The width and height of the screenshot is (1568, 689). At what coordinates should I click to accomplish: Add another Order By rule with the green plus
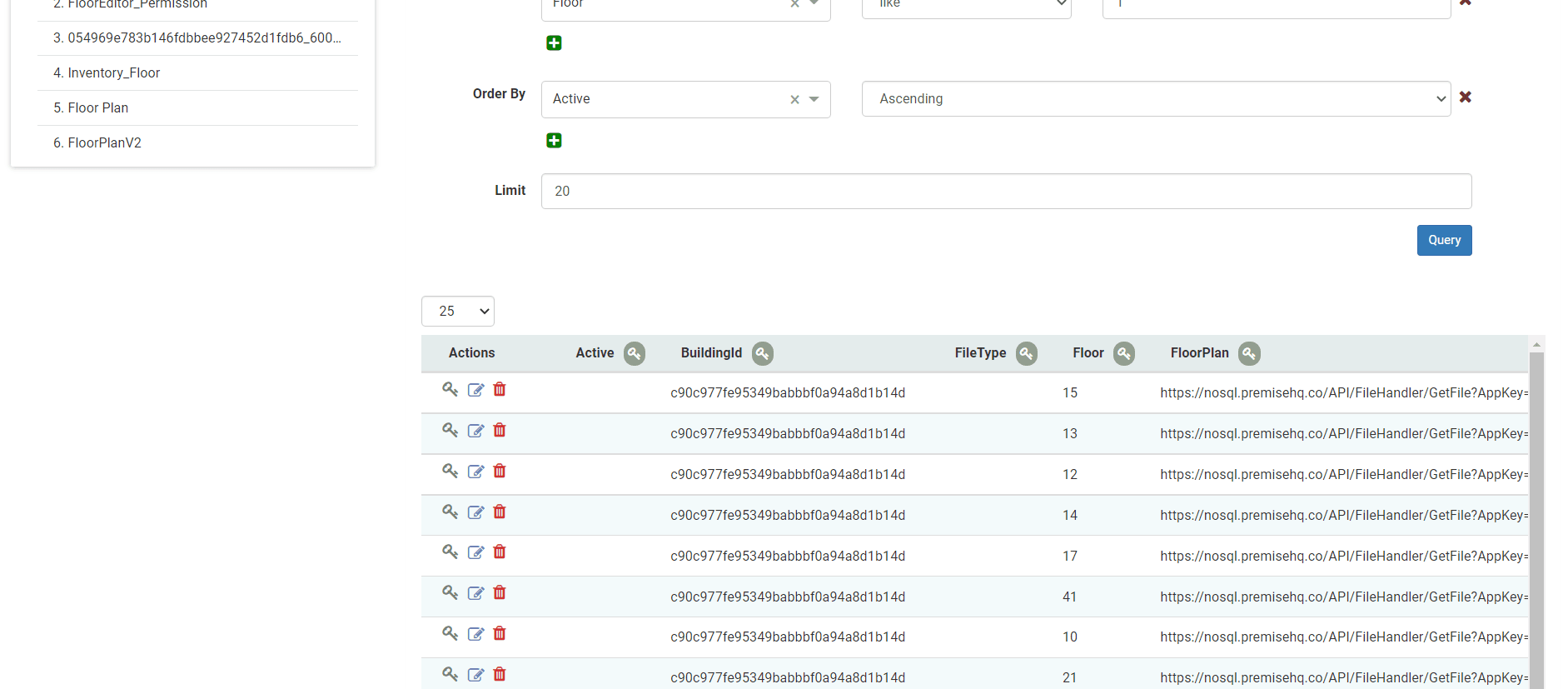(554, 141)
